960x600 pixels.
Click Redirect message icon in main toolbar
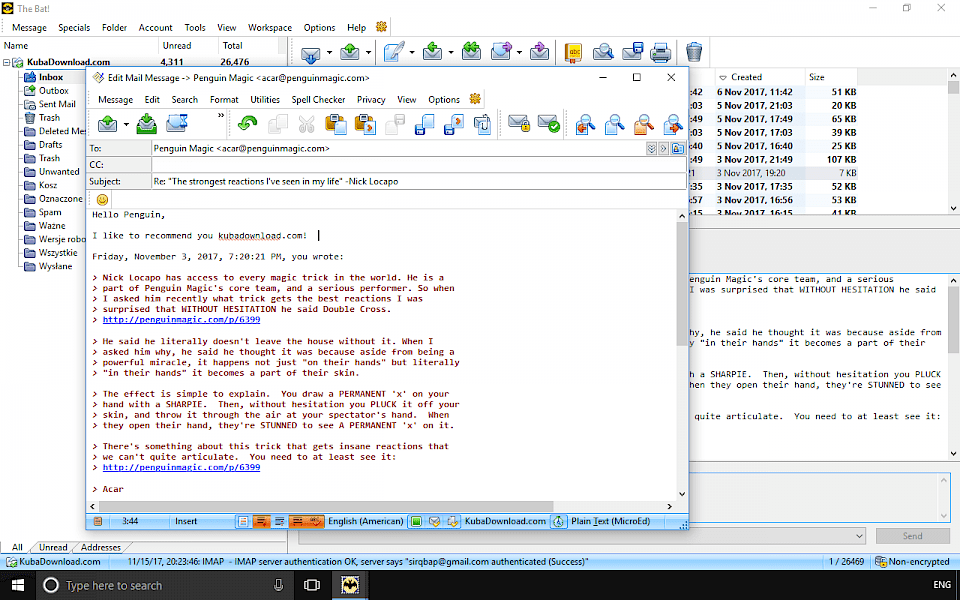click(539, 53)
